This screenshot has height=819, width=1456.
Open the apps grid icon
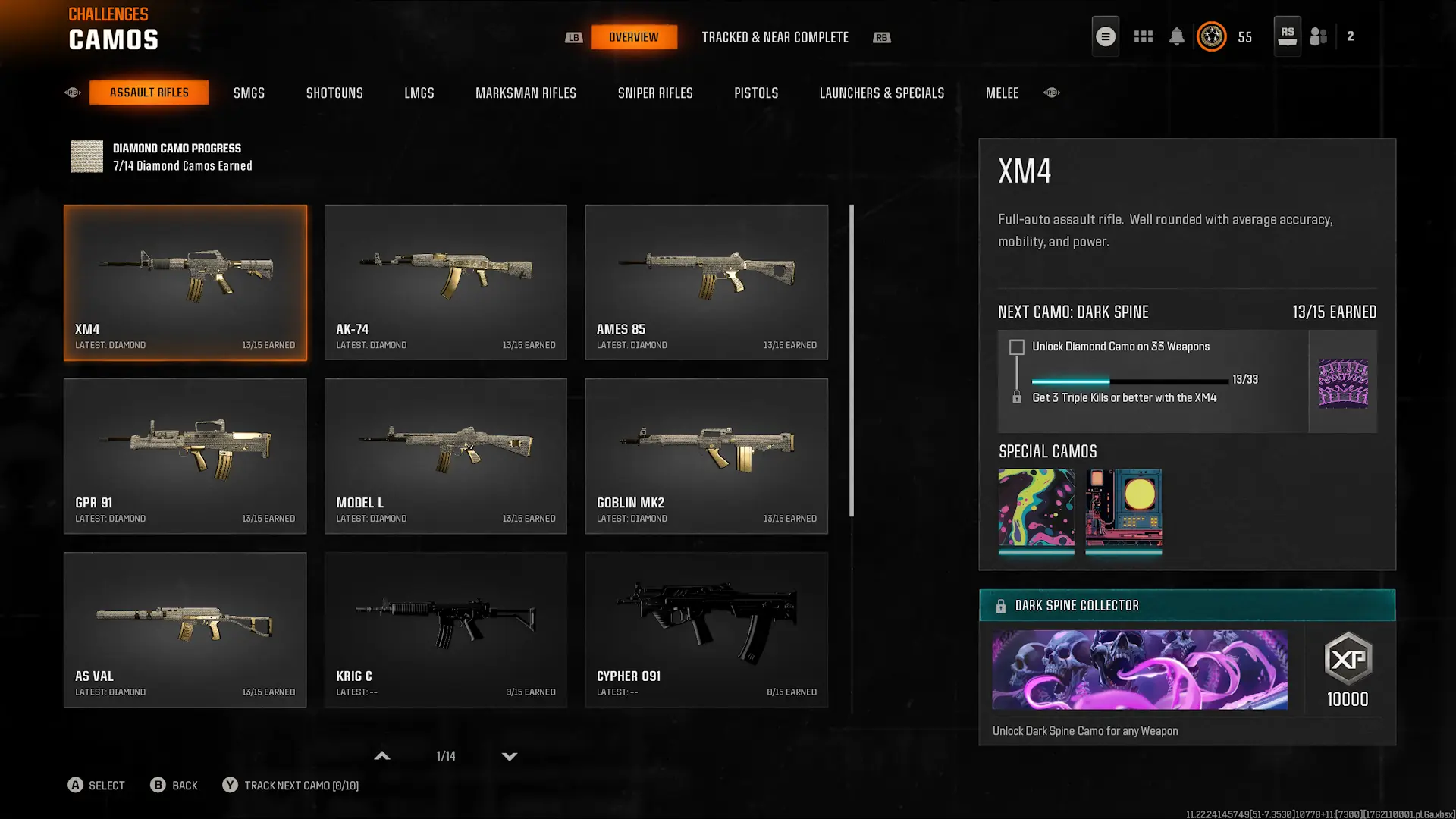(x=1143, y=36)
